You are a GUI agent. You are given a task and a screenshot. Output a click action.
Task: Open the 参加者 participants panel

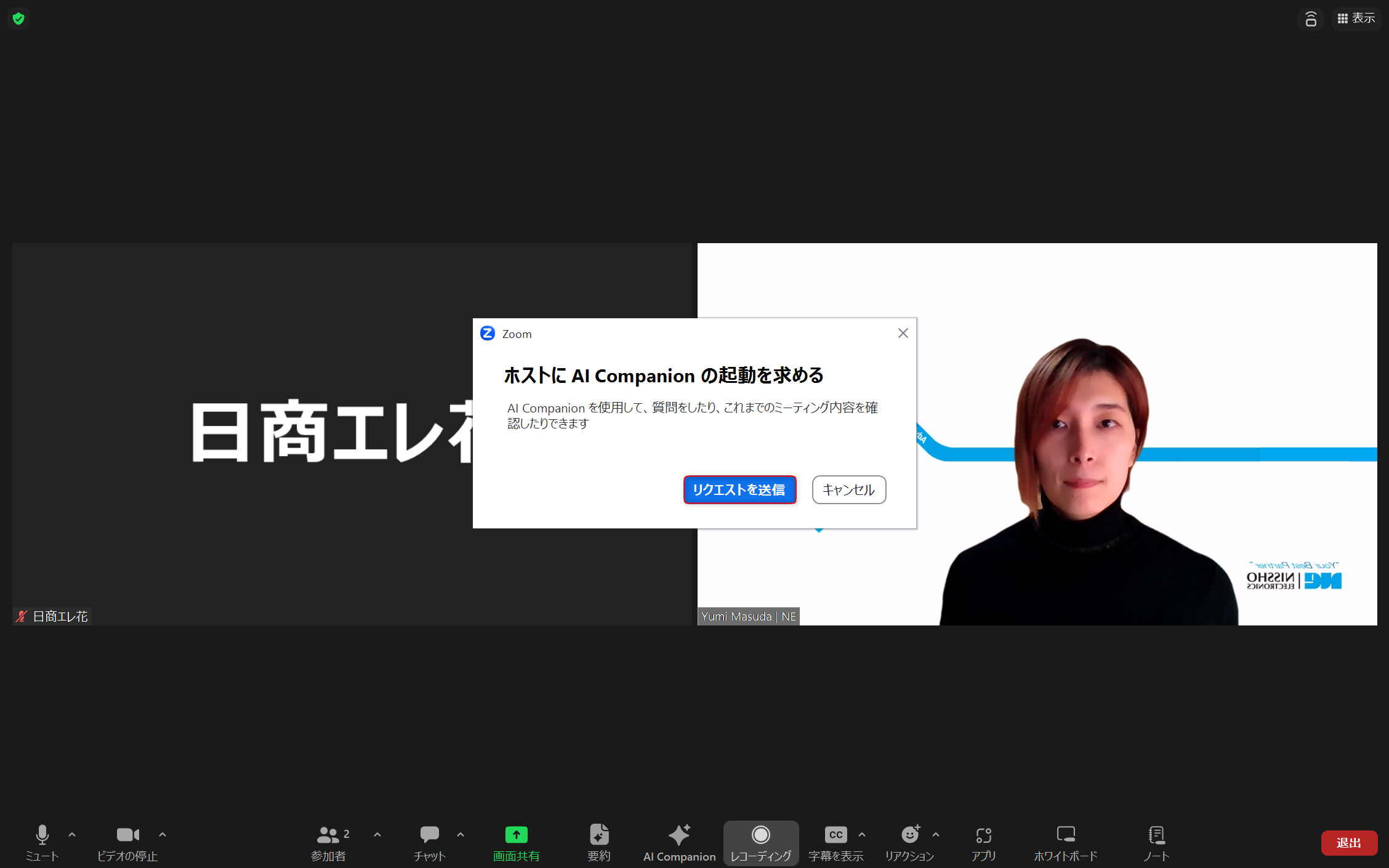tap(329, 843)
